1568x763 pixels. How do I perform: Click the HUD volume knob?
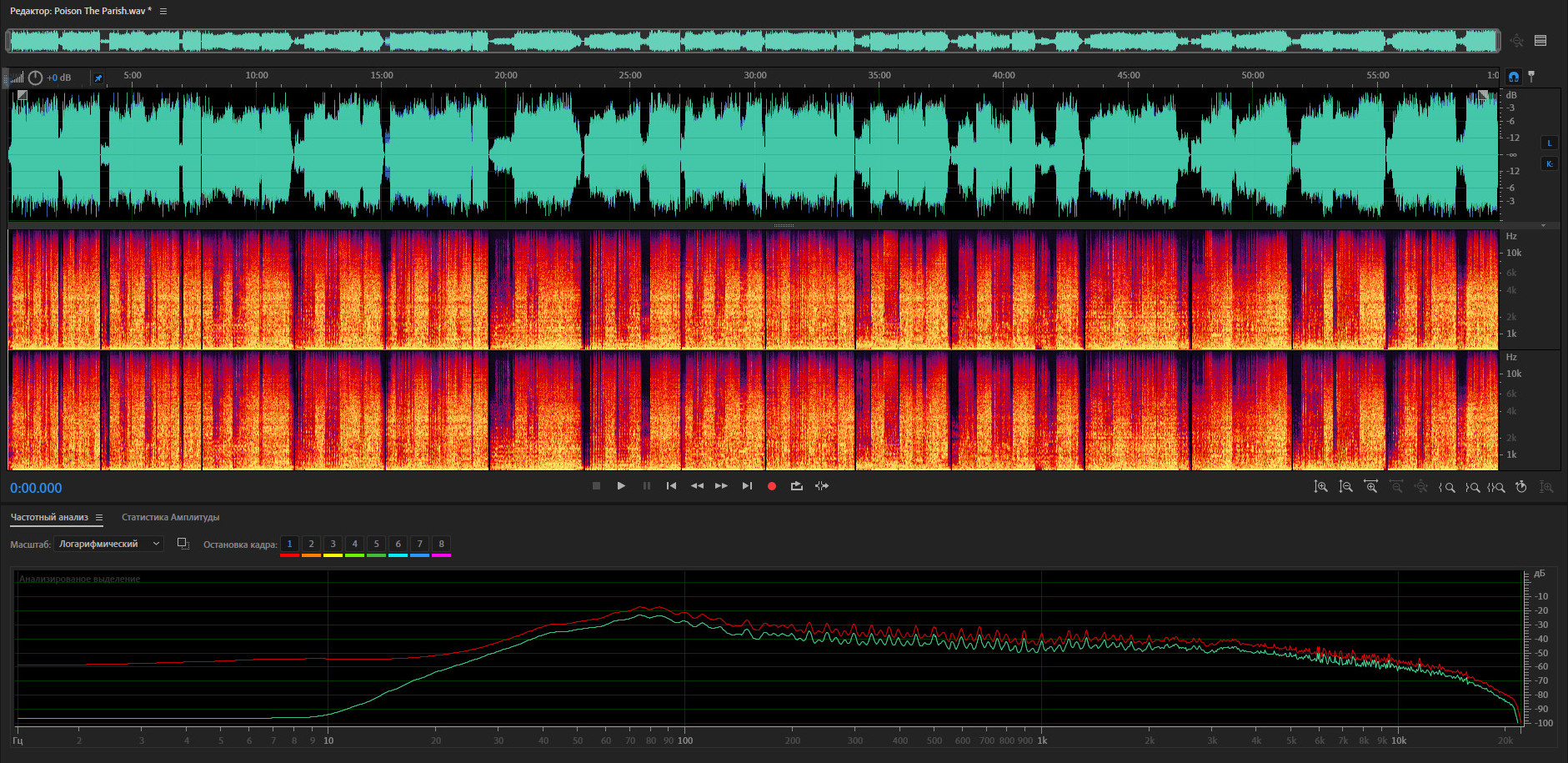pyautogui.click(x=35, y=78)
